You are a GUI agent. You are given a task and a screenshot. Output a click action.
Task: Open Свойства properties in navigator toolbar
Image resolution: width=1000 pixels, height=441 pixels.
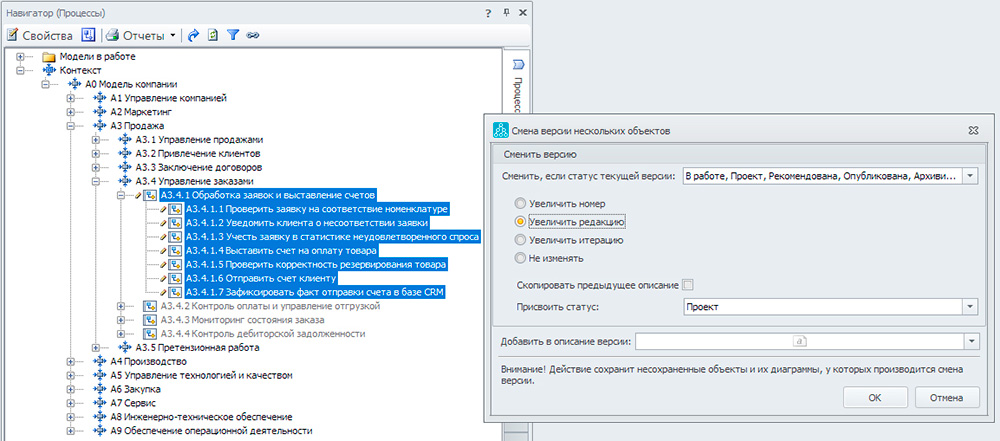point(40,35)
